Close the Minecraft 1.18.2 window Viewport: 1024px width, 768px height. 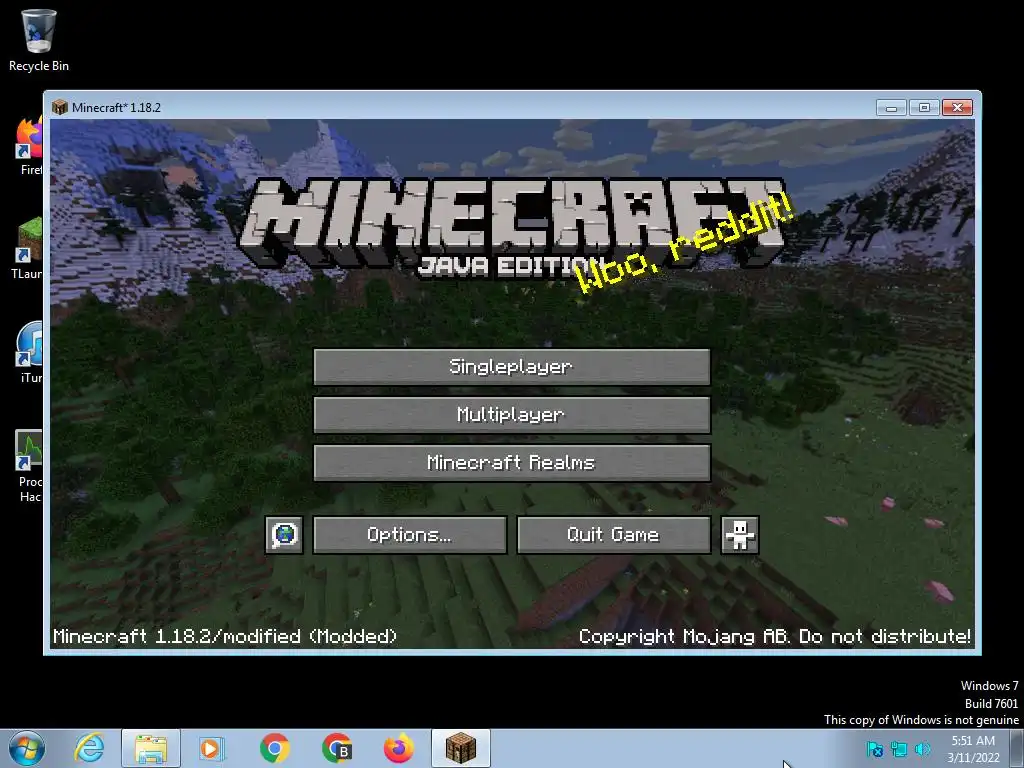[x=957, y=107]
